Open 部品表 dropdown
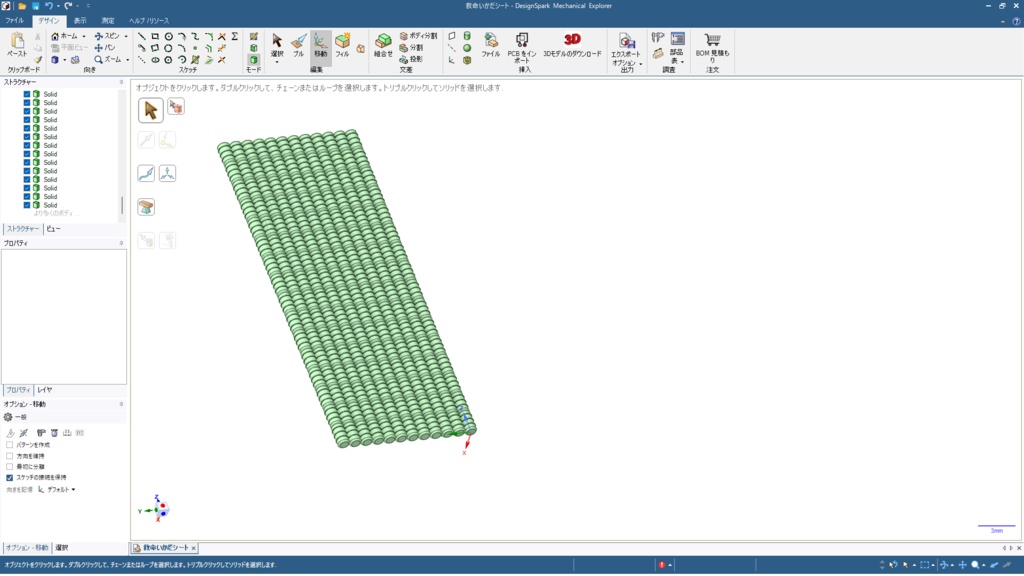This screenshot has width=1024, height=576. (682, 62)
